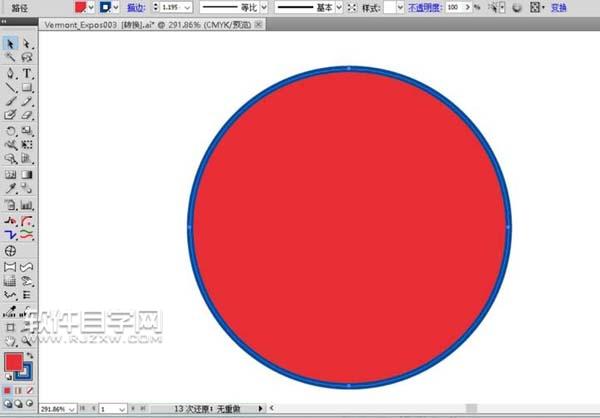
Task: Enable Draw Normal mode
Action: [8, 403]
